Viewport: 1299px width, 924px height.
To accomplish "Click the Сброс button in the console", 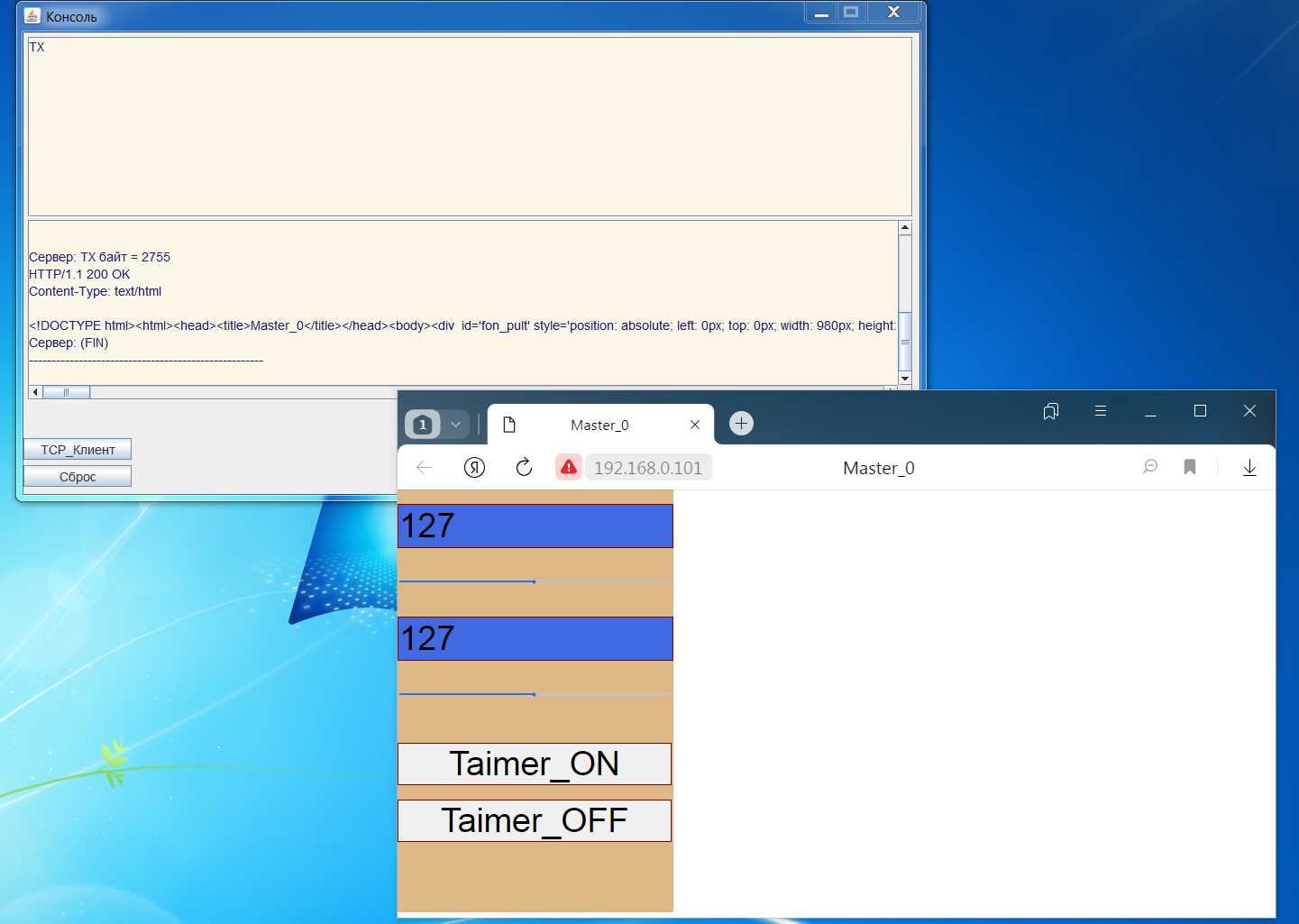I will (78, 476).
